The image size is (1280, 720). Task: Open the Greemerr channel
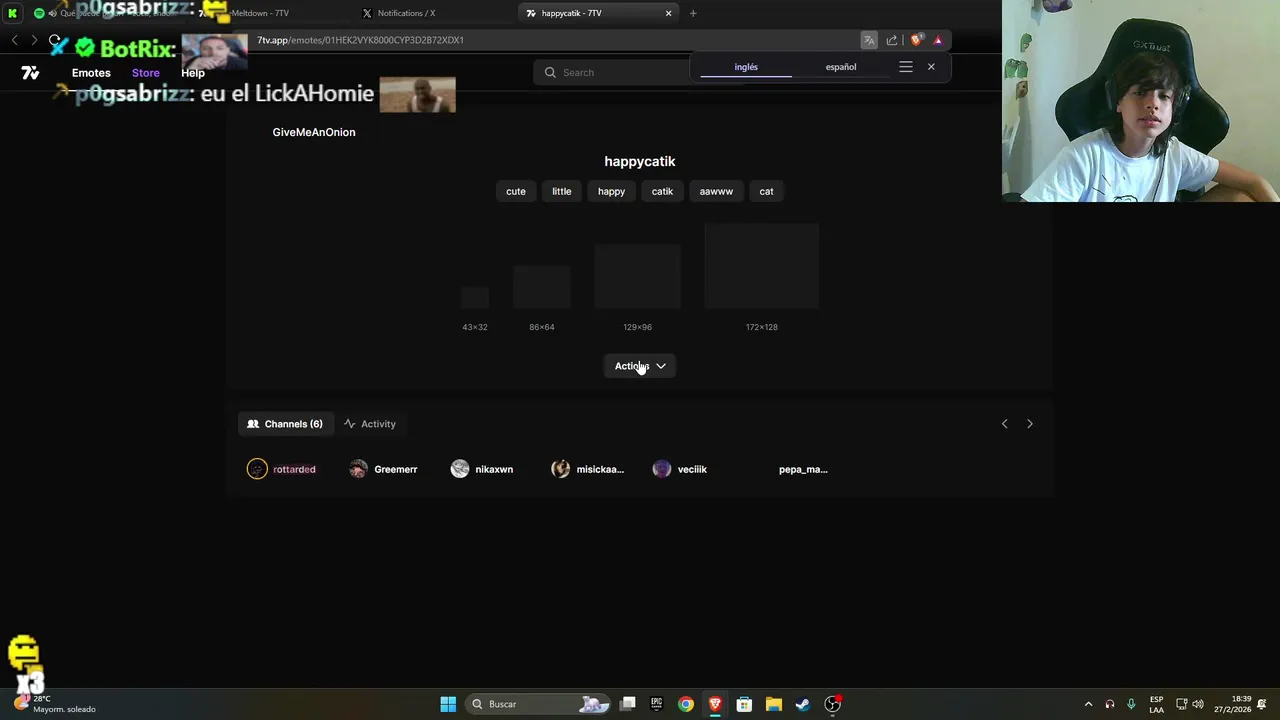pos(384,469)
